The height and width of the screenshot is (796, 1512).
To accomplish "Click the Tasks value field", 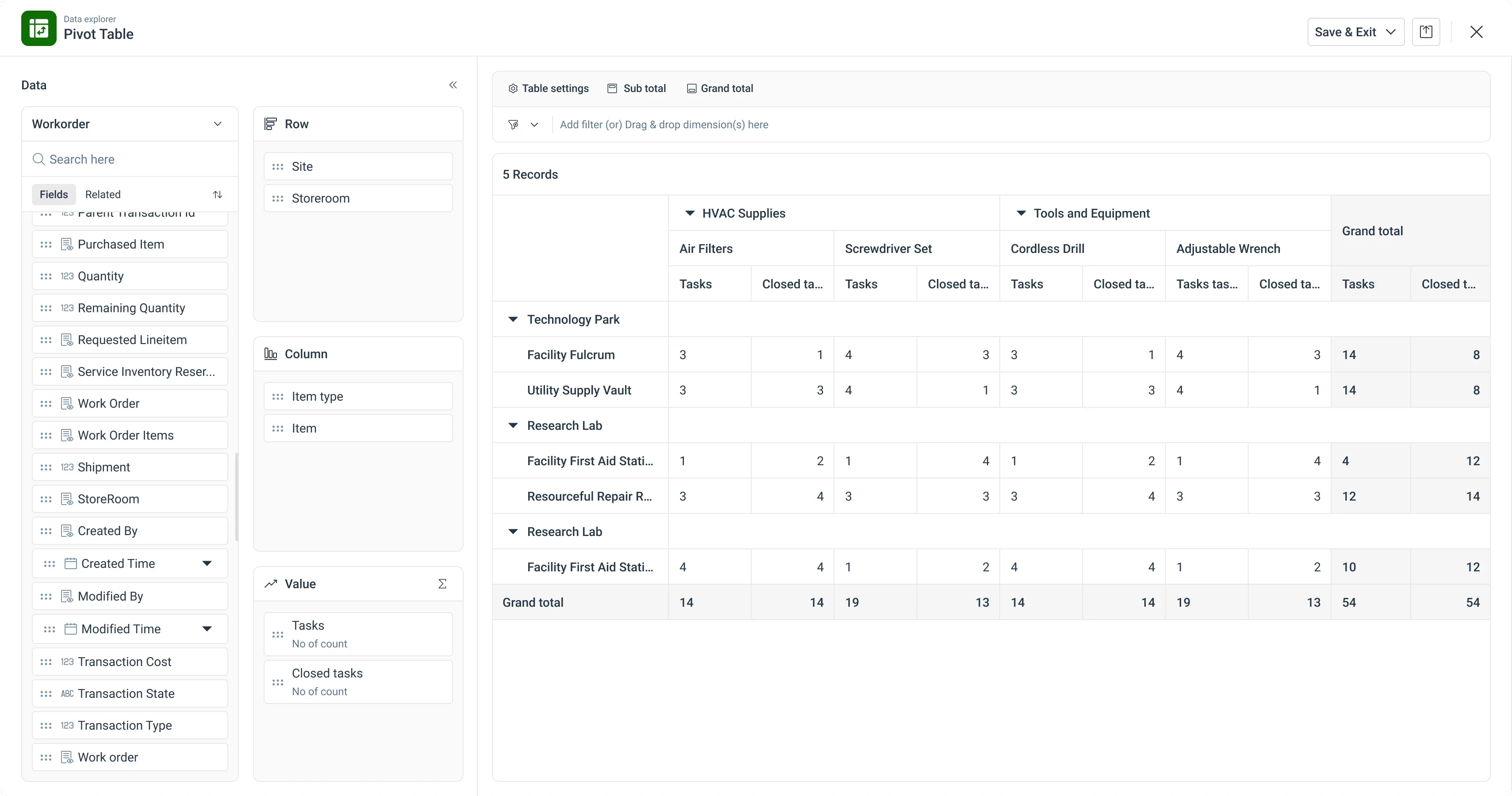I will coord(358,634).
